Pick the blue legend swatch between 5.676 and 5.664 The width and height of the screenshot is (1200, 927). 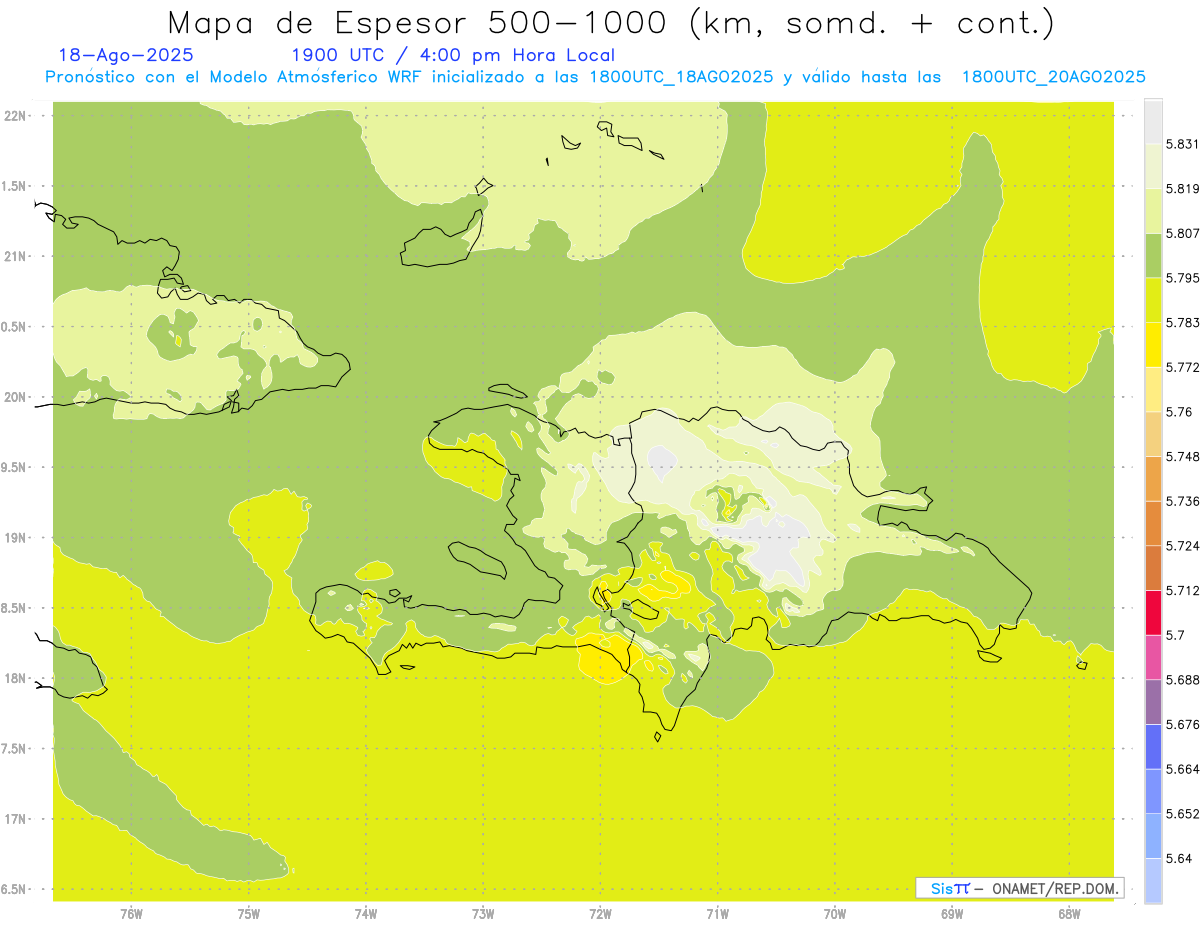tap(1153, 746)
